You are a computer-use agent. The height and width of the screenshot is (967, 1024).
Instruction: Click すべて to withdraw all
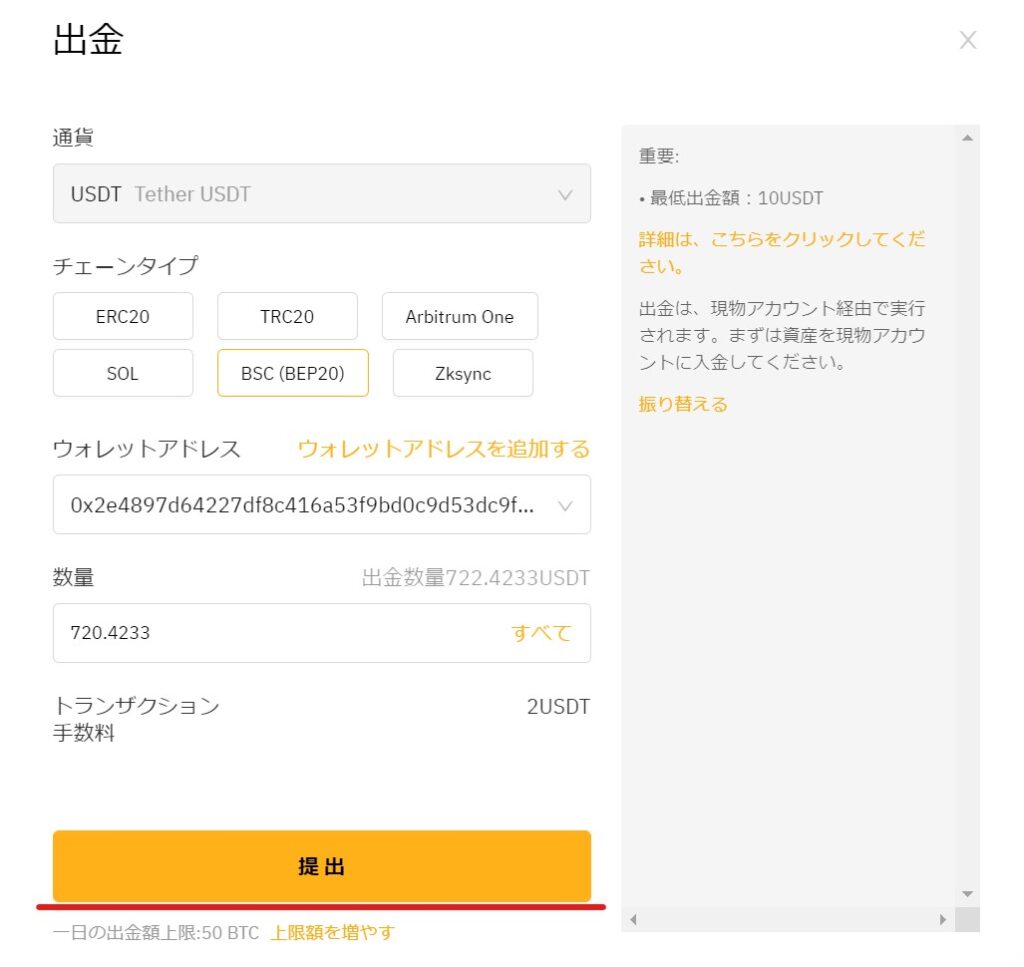pos(541,633)
